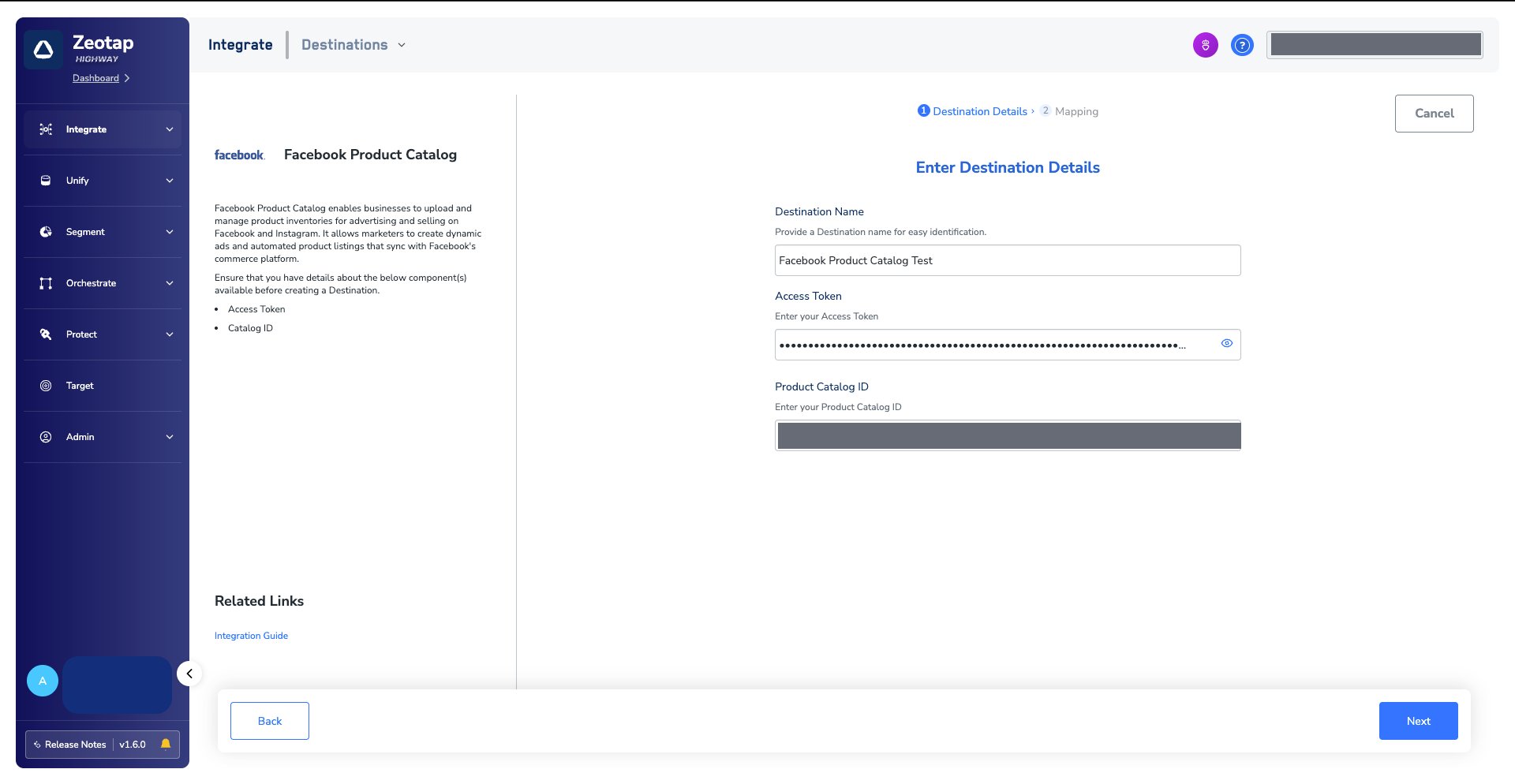Click the Admin user icon
Screen dimensions: 1515x784
pos(46,437)
